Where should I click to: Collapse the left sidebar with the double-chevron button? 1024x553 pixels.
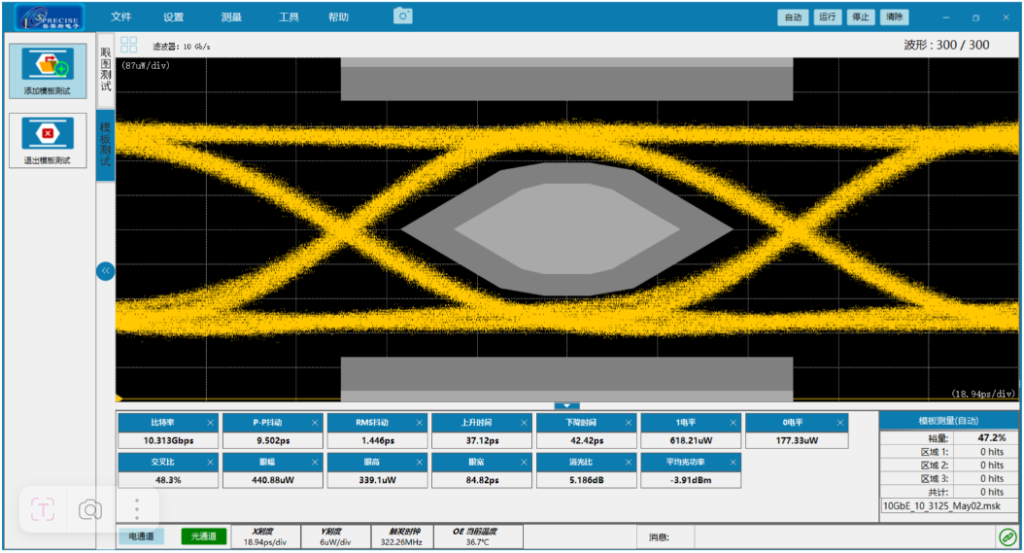105,271
